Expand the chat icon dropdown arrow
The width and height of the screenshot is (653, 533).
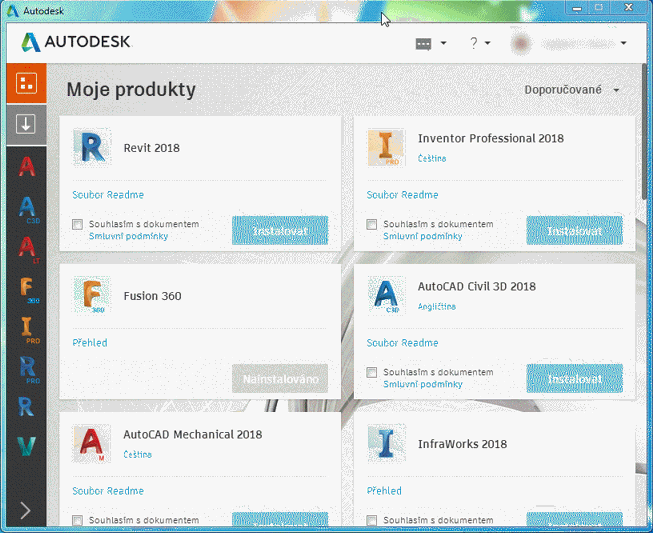[x=444, y=43]
